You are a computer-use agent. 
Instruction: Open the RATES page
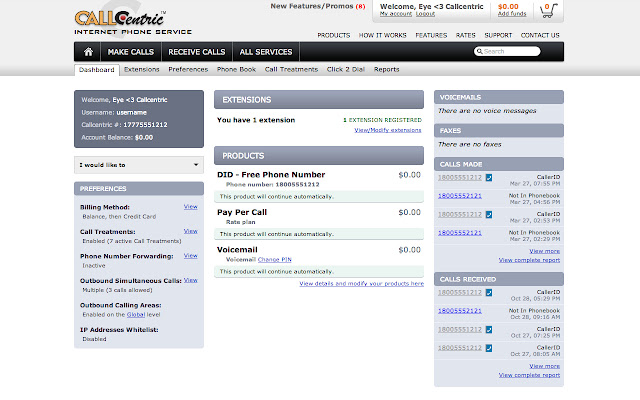(x=465, y=36)
